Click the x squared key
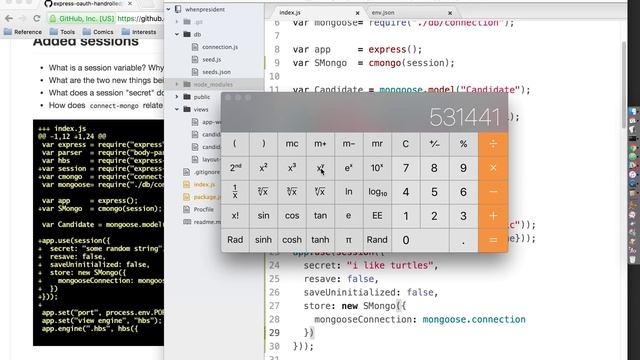The image size is (640, 360). point(263,168)
